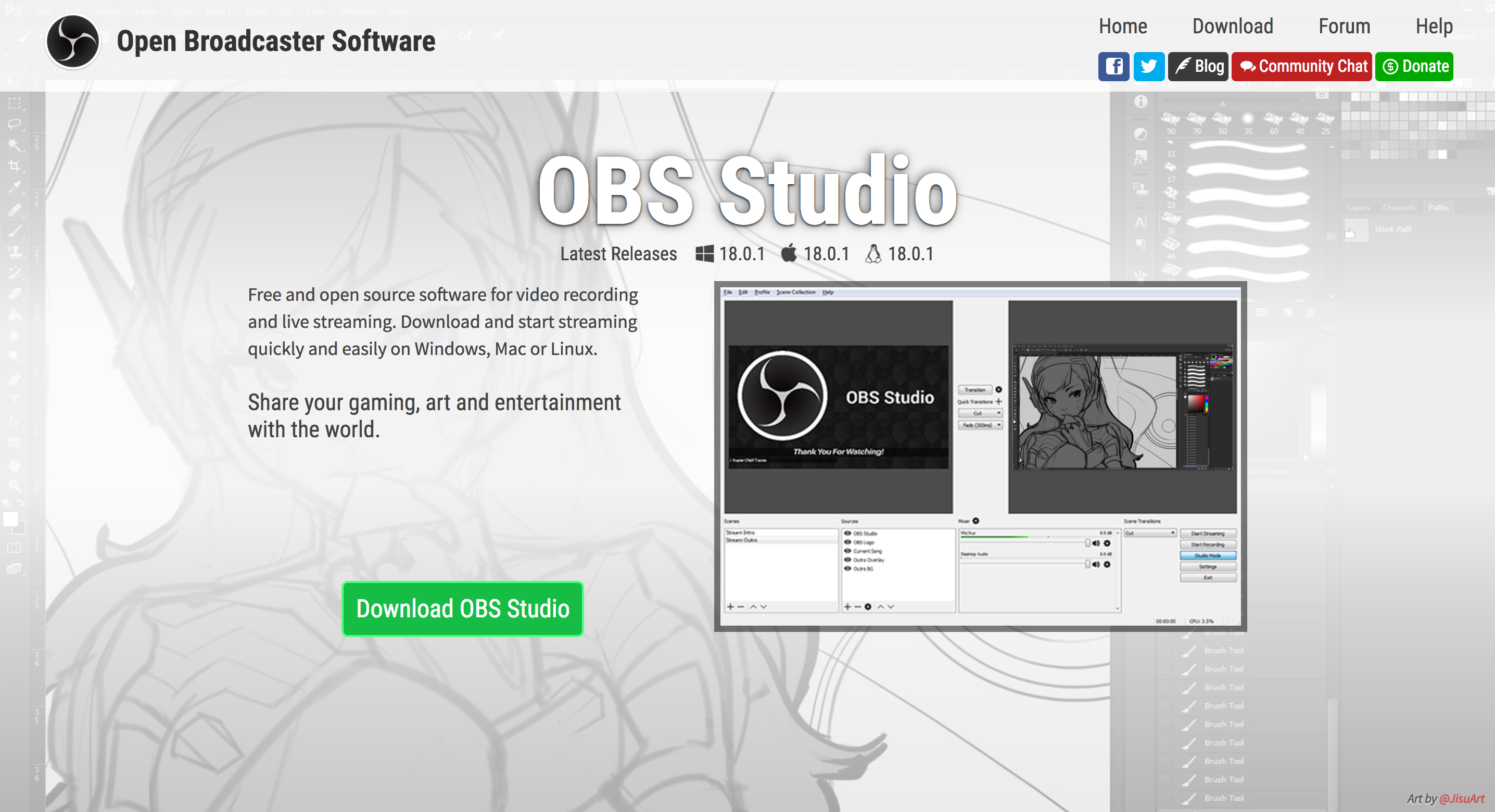Image resolution: width=1495 pixels, height=812 pixels.
Task: Click the Windows logo release icon
Action: pos(704,253)
